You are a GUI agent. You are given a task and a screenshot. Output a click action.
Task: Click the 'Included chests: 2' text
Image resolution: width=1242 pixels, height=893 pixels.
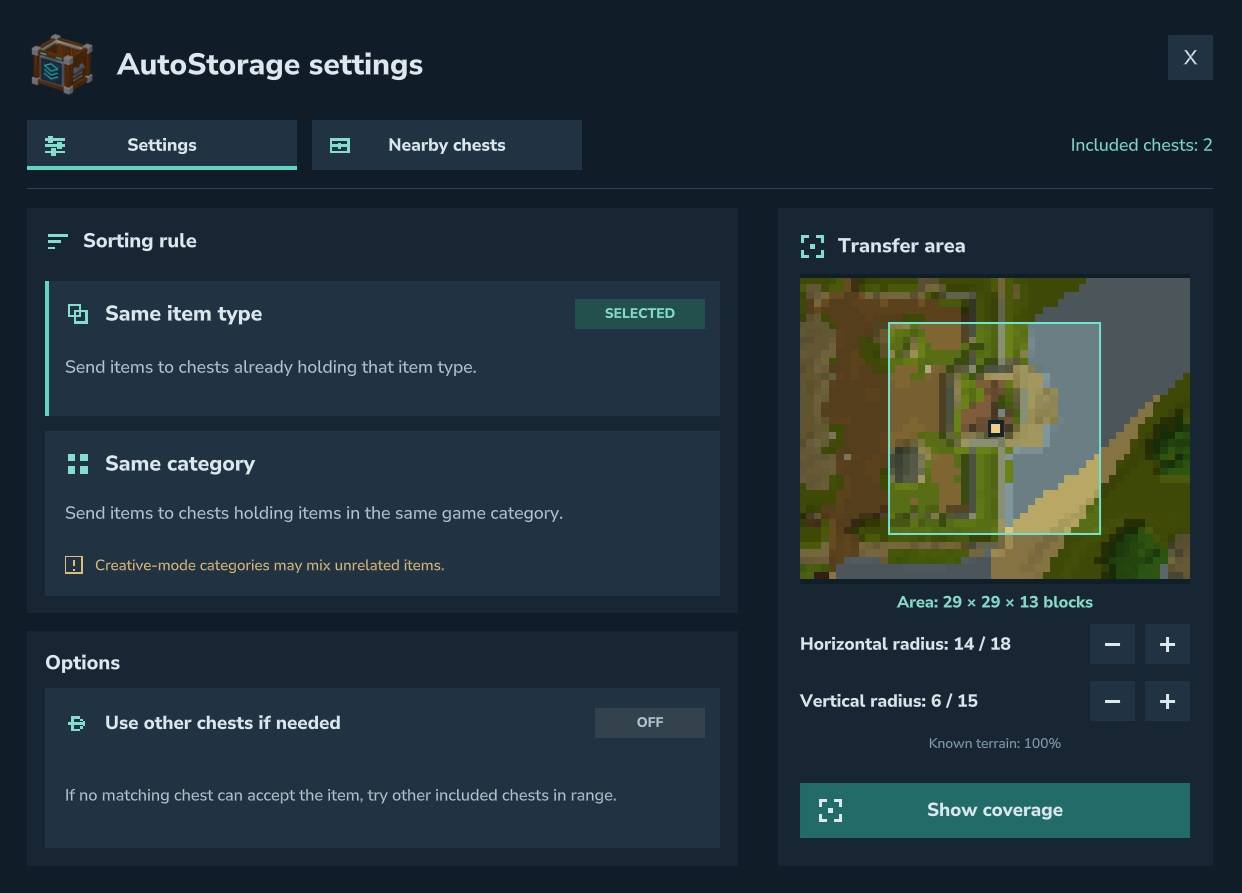1142,145
